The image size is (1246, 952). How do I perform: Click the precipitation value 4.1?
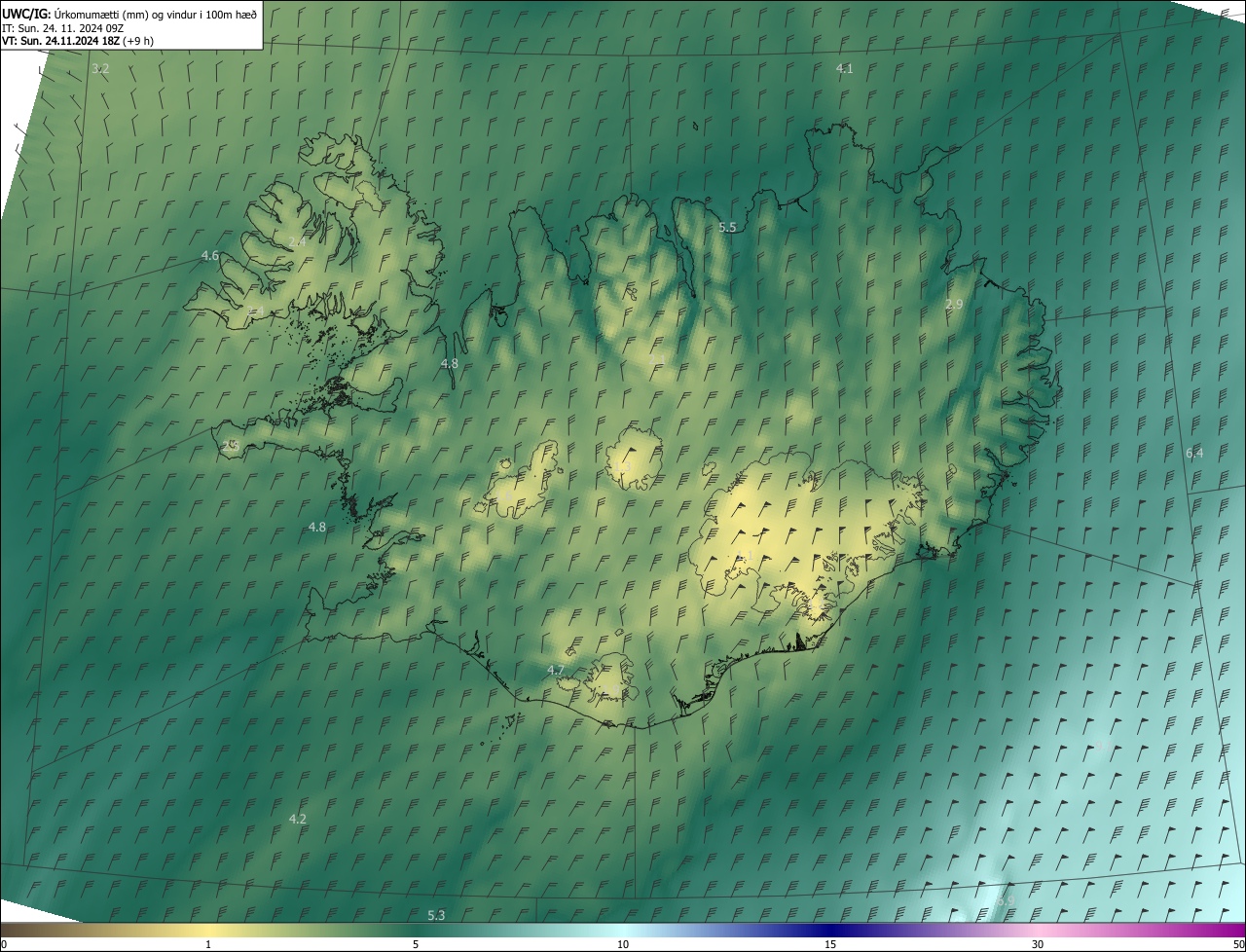click(844, 68)
